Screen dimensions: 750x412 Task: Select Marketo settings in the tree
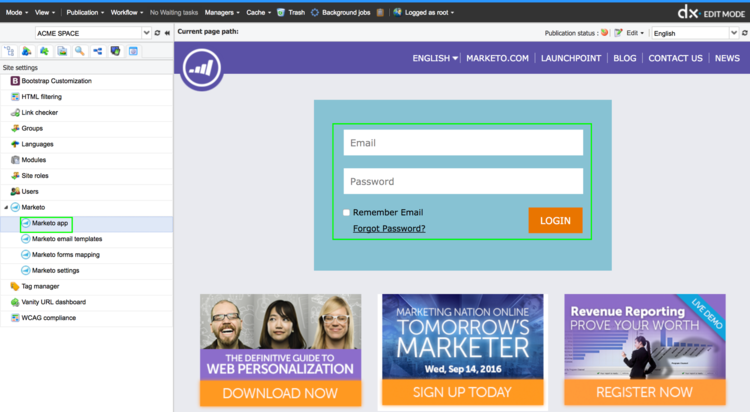[x=55, y=270]
